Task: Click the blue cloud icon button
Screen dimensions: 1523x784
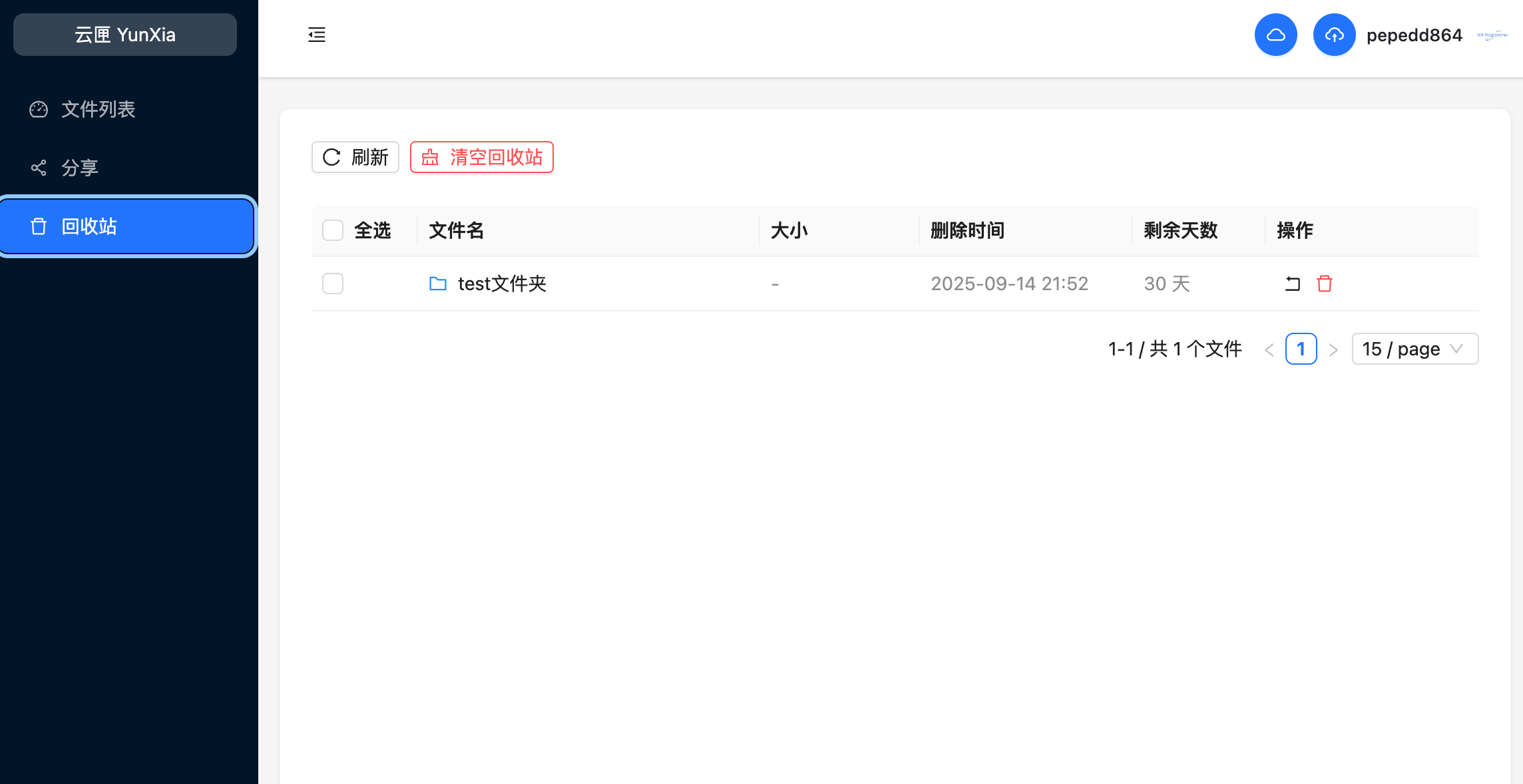Action: (x=1275, y=35)
